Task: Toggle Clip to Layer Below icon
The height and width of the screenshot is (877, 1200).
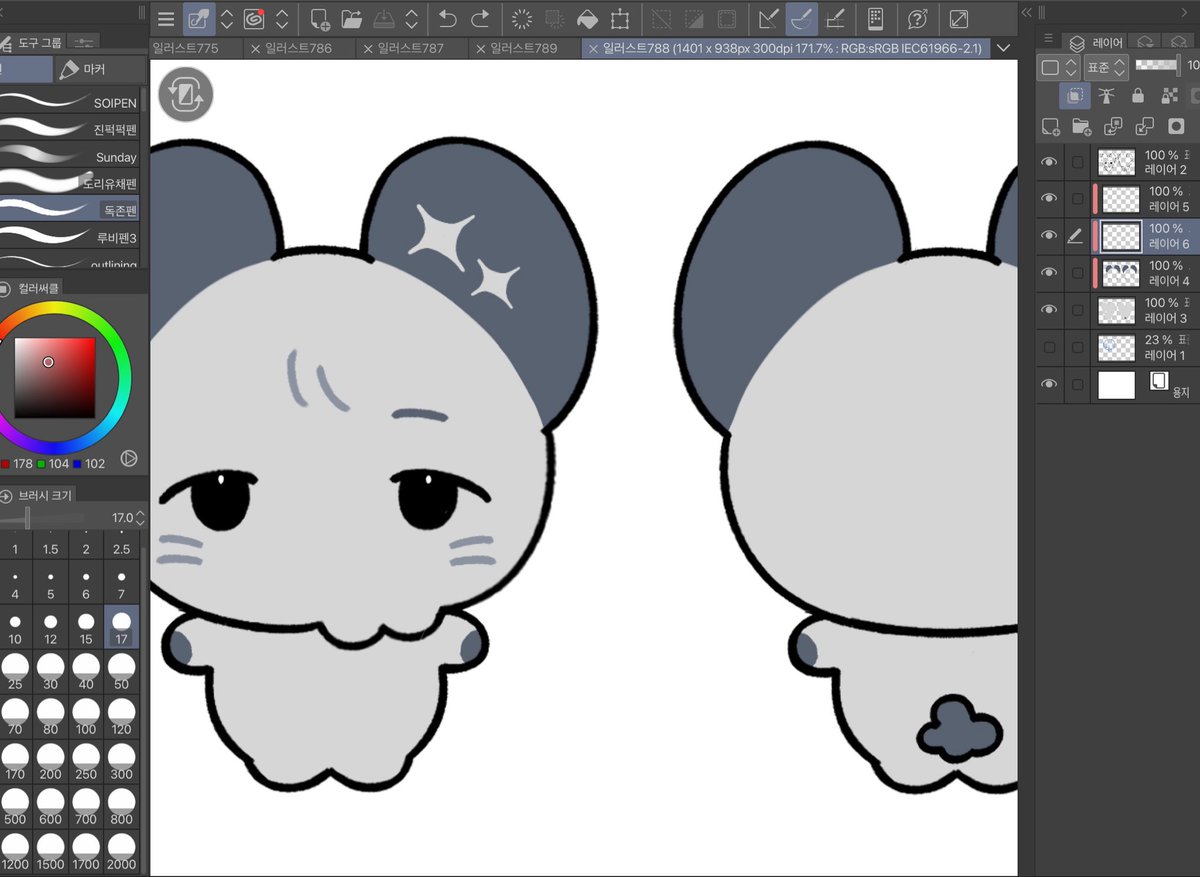Action: [x=1076, y=96]
